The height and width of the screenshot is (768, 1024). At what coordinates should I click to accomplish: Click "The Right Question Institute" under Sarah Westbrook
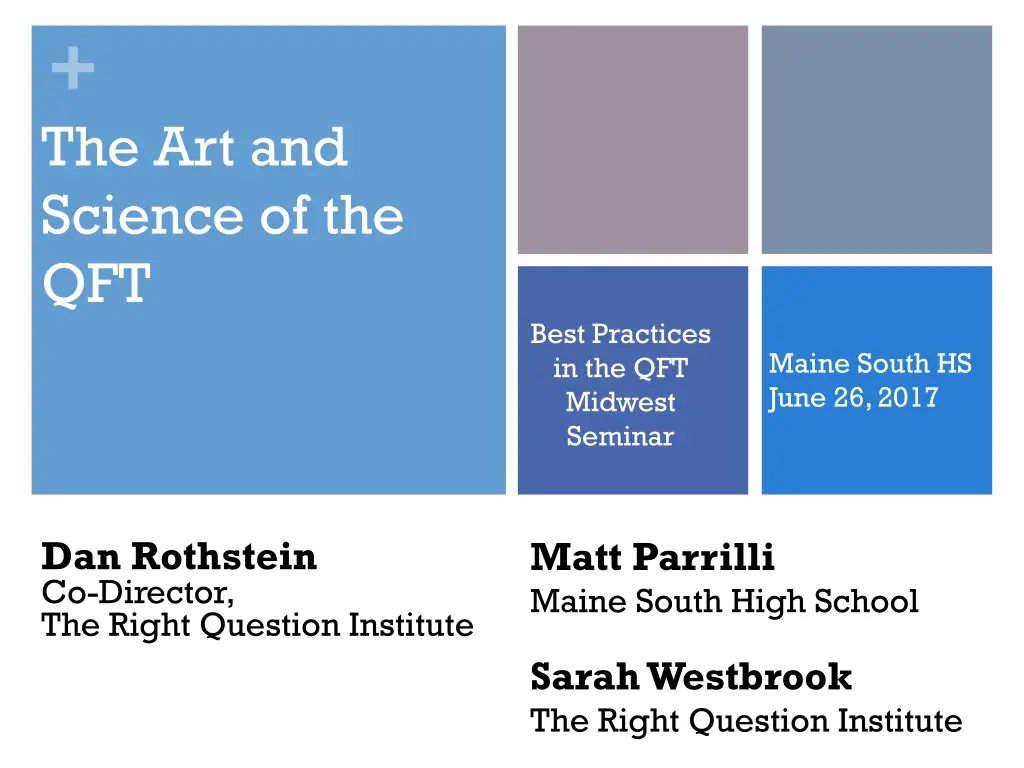point(745,720)
